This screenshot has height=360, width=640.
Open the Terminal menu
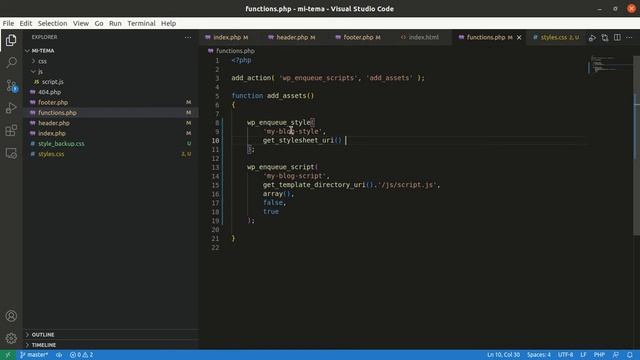coord(141,23)
